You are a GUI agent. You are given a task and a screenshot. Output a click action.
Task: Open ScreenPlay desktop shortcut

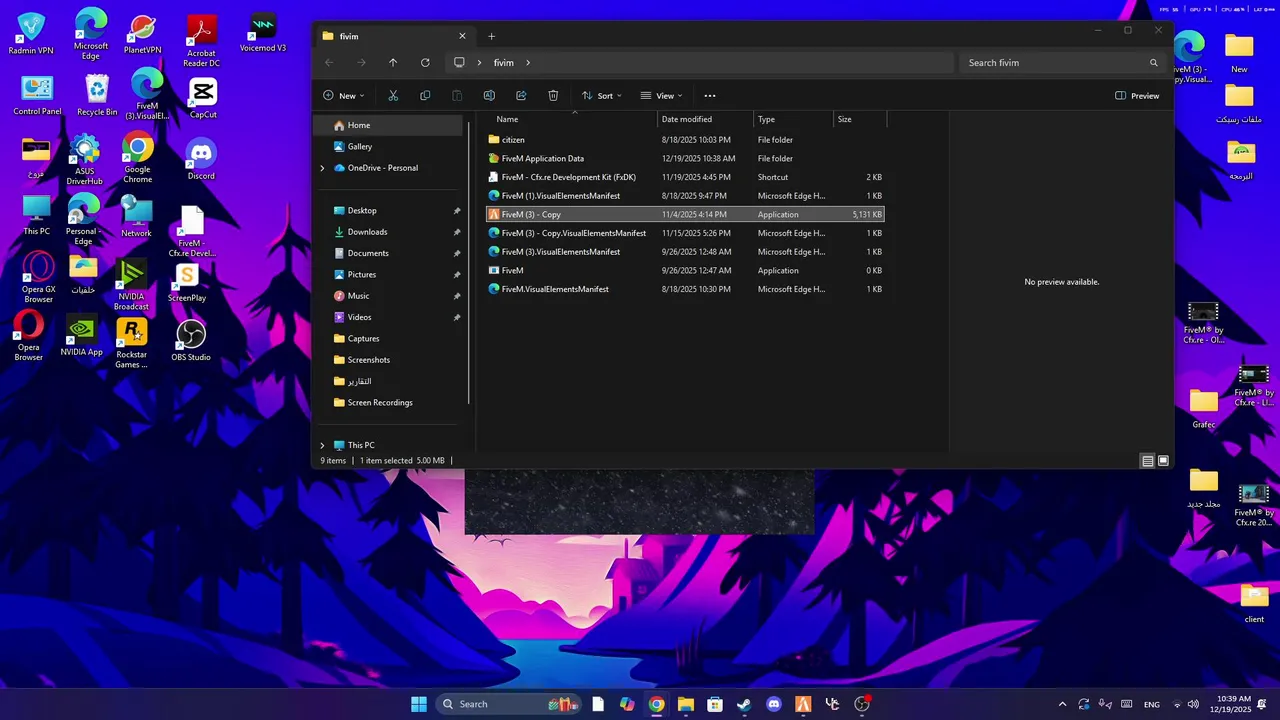point(187,282)
